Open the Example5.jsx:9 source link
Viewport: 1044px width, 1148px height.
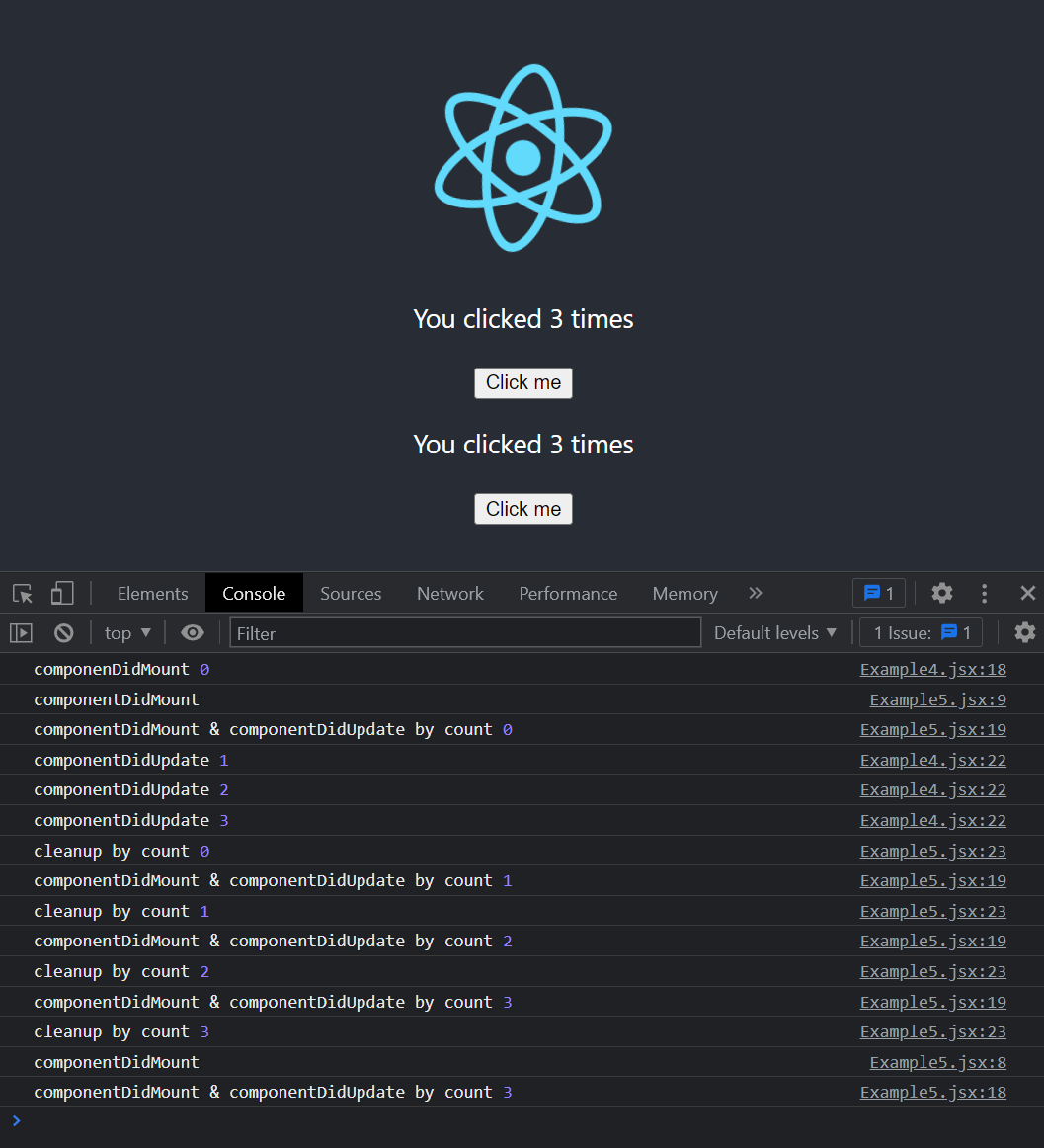(x=938, y=699)
